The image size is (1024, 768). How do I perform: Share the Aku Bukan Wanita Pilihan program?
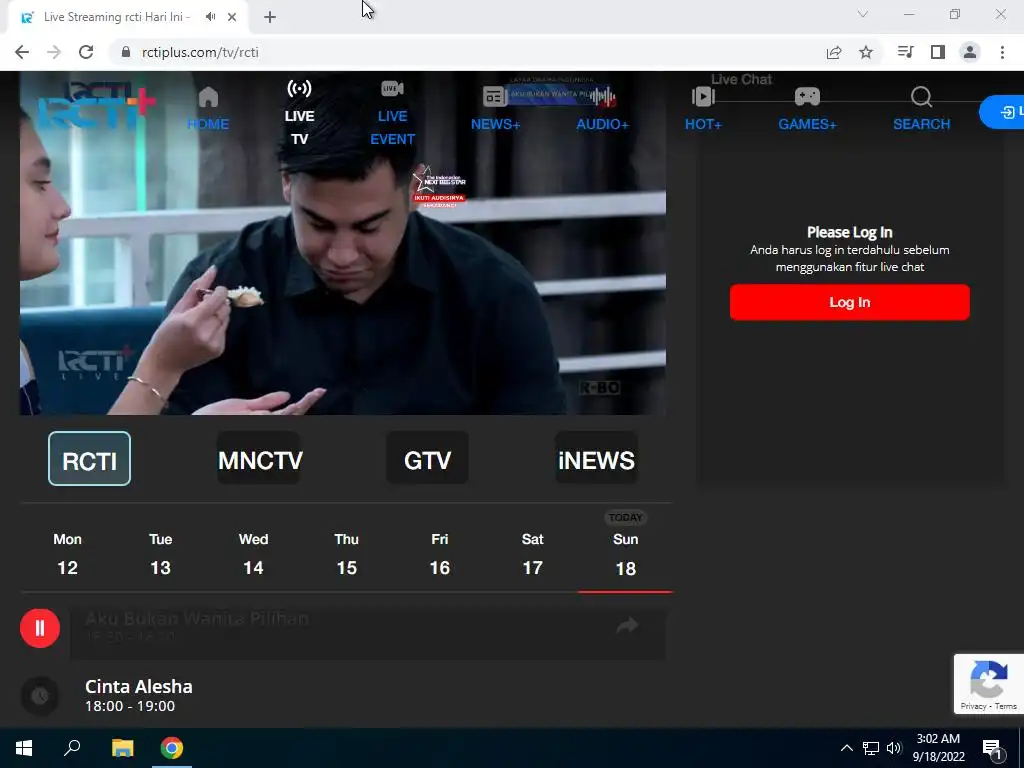click(x=627, y=626)
